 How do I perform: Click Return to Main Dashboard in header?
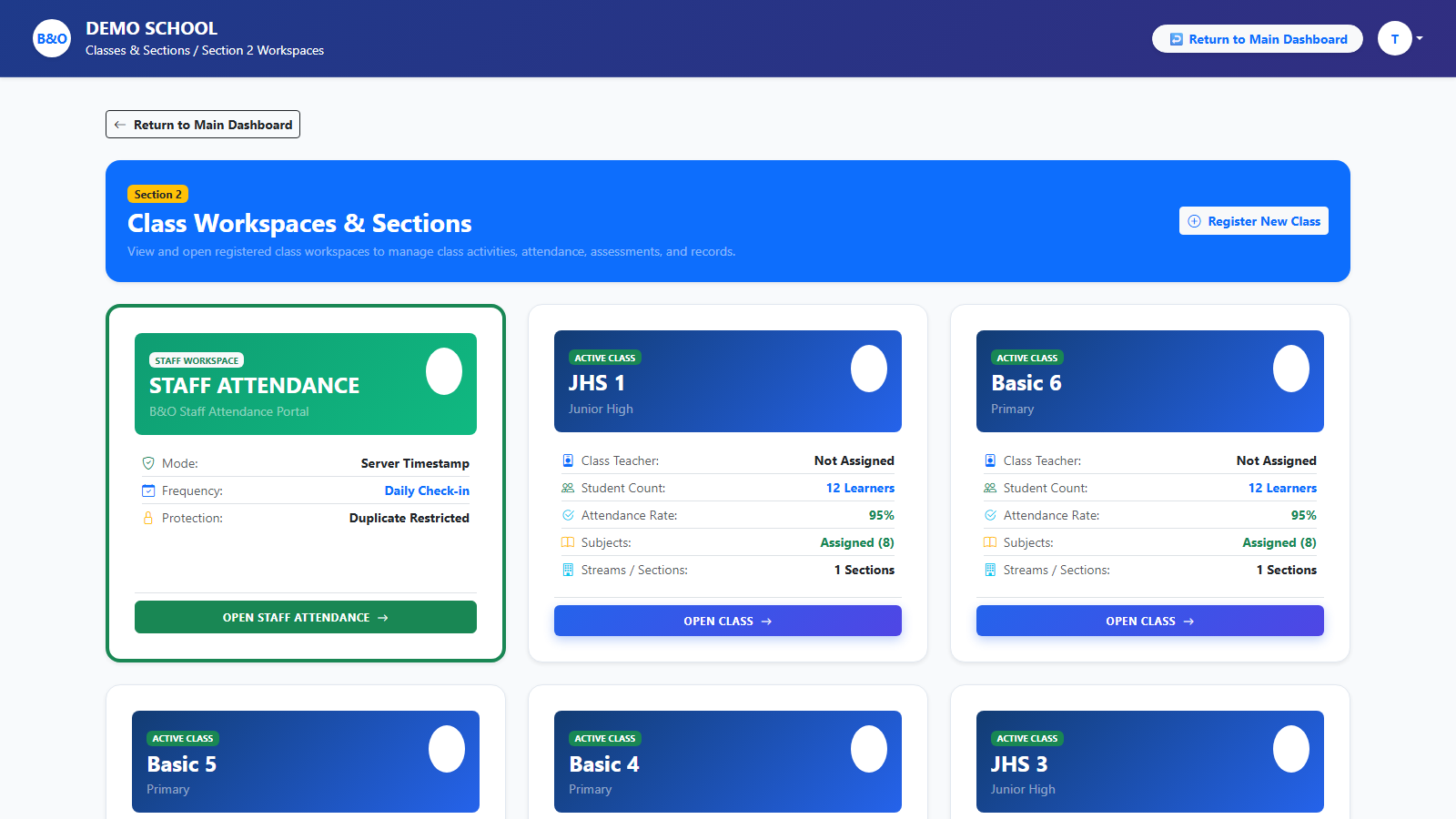(x=1258, y=39)
